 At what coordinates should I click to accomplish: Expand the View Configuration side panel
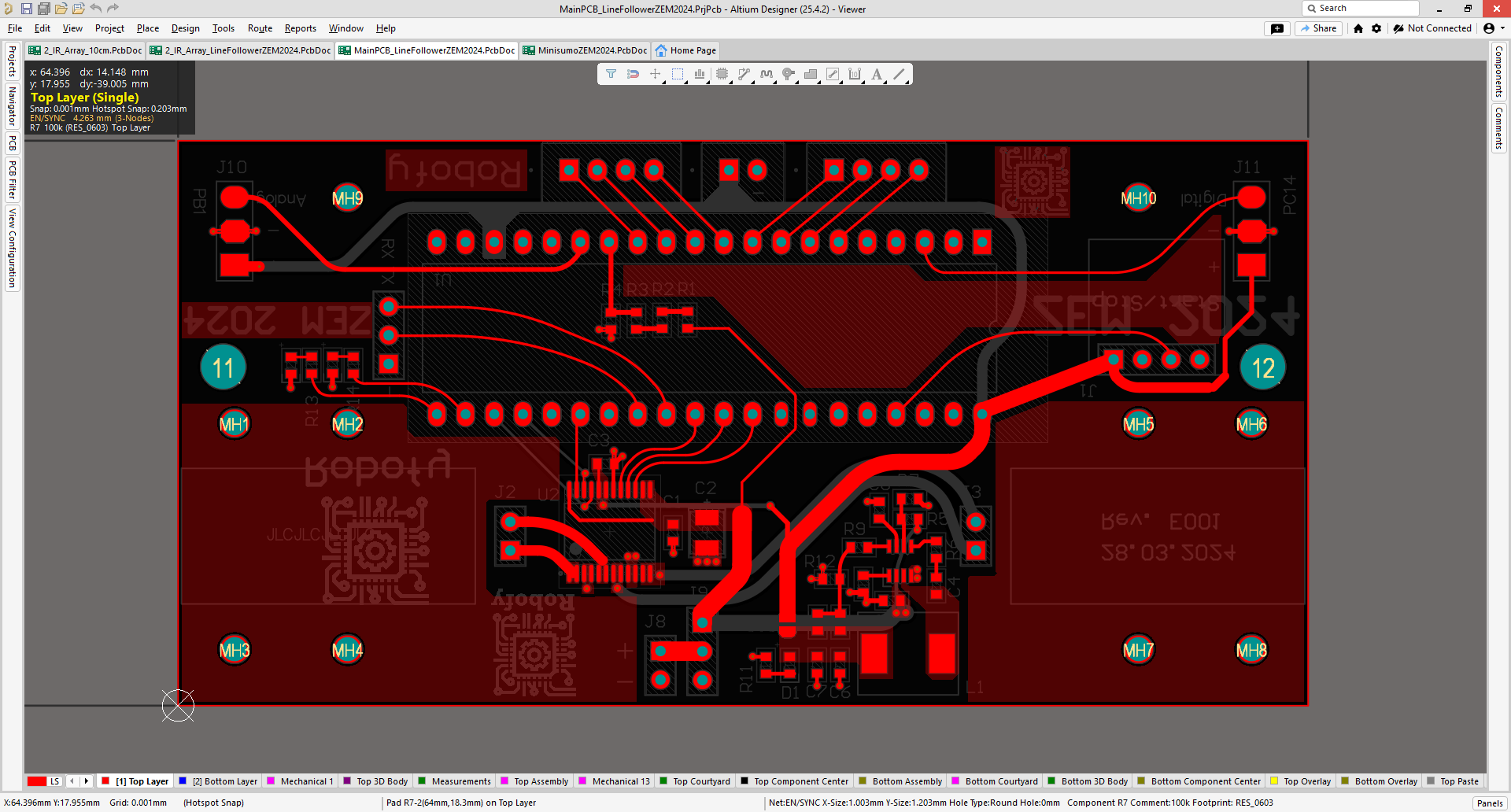pos(12,248)
